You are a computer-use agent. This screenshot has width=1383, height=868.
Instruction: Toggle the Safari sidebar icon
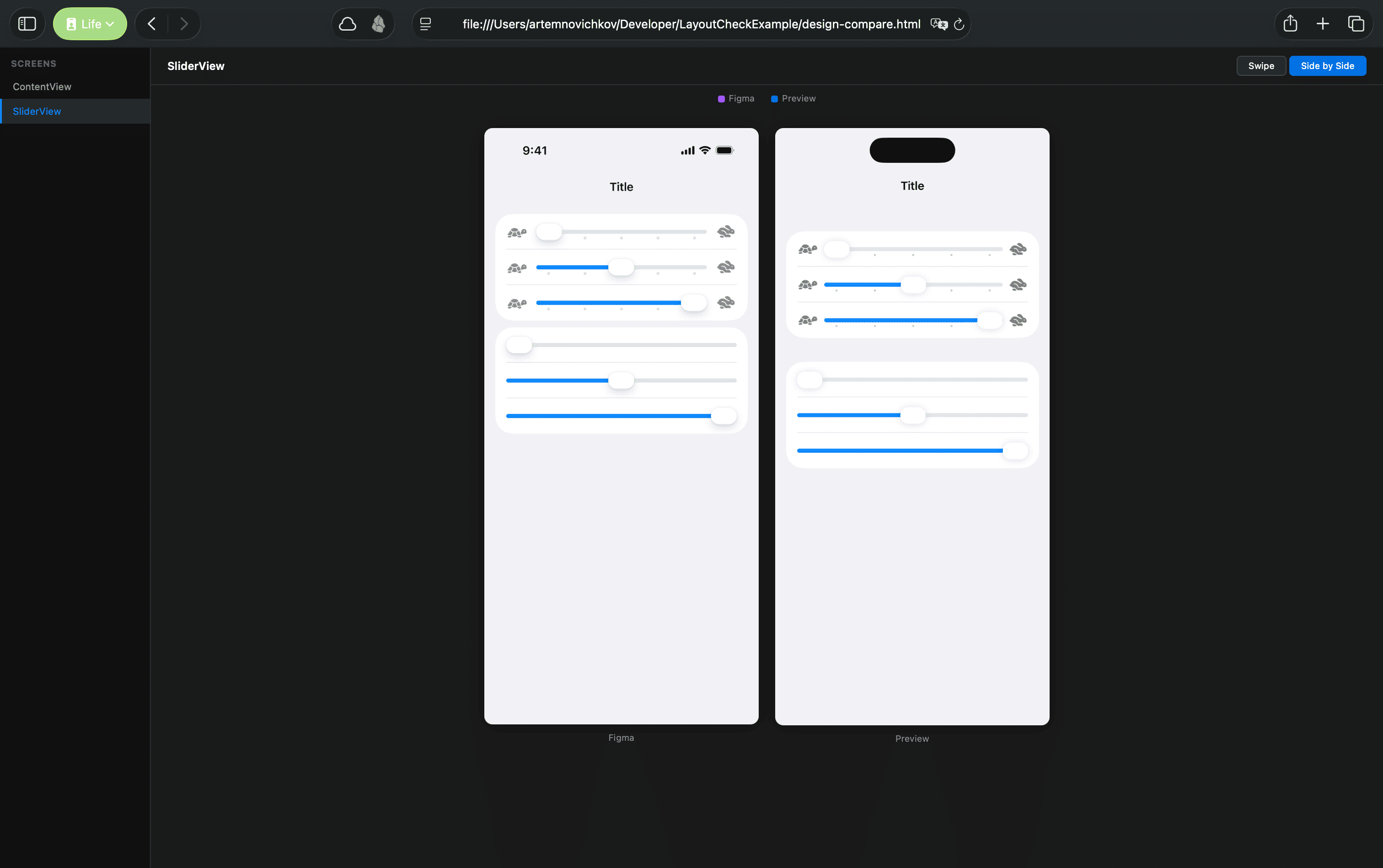click(x=27, y=23)
